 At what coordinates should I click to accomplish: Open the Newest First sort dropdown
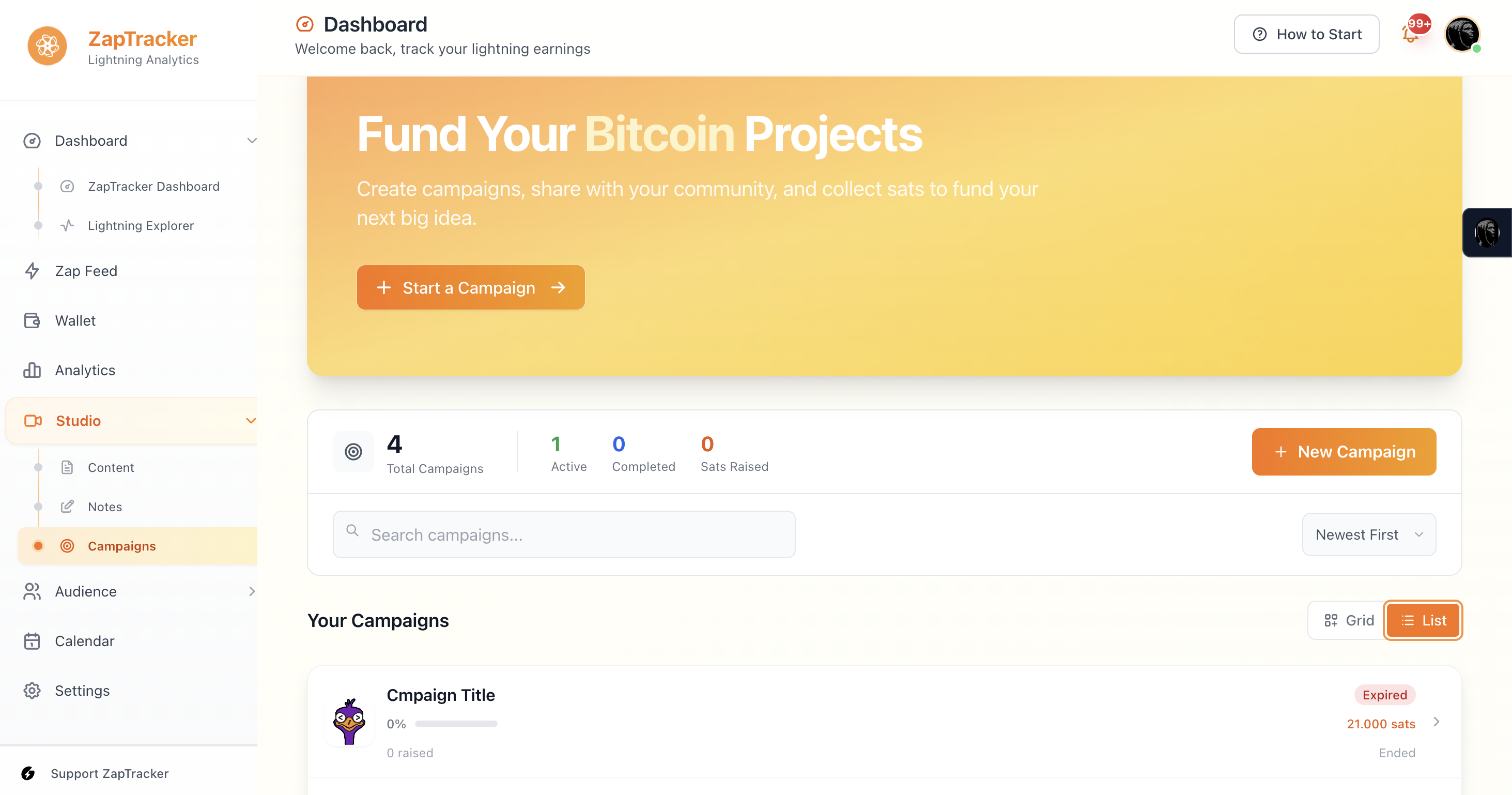(x=1369, y=535)
